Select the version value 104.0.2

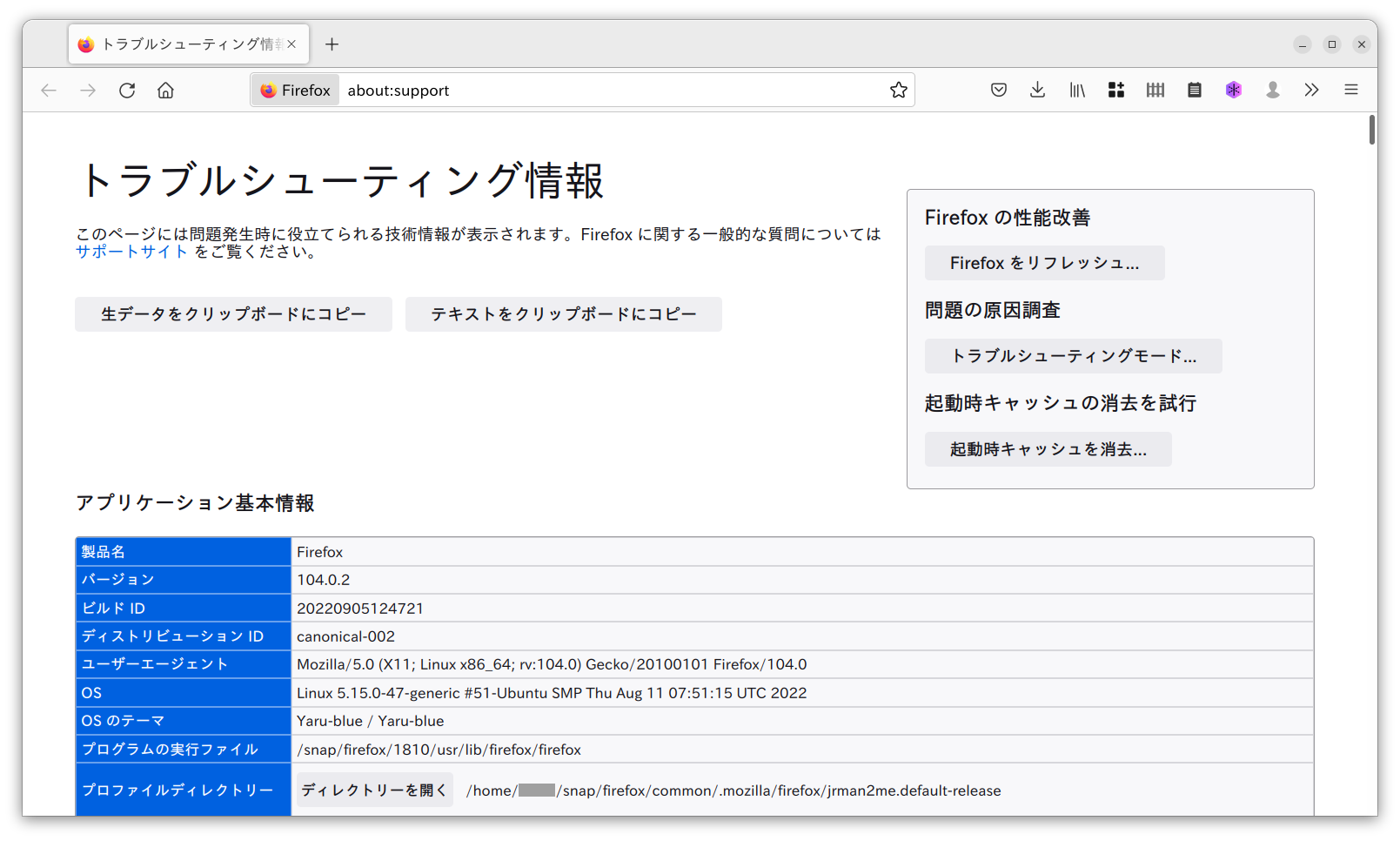coord(323,580)
